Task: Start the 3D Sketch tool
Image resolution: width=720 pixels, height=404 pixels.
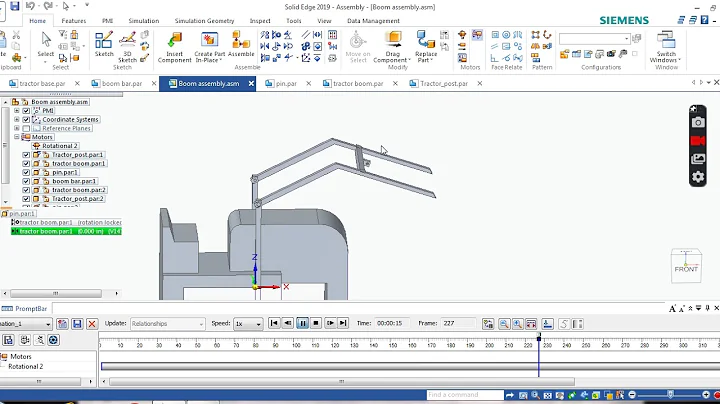Action: (x=127, y=46)
